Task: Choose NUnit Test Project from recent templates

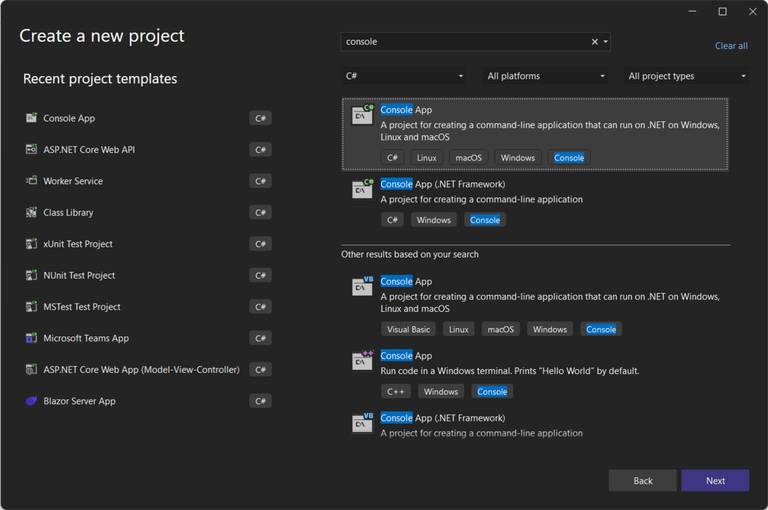Action: [79, 275]
